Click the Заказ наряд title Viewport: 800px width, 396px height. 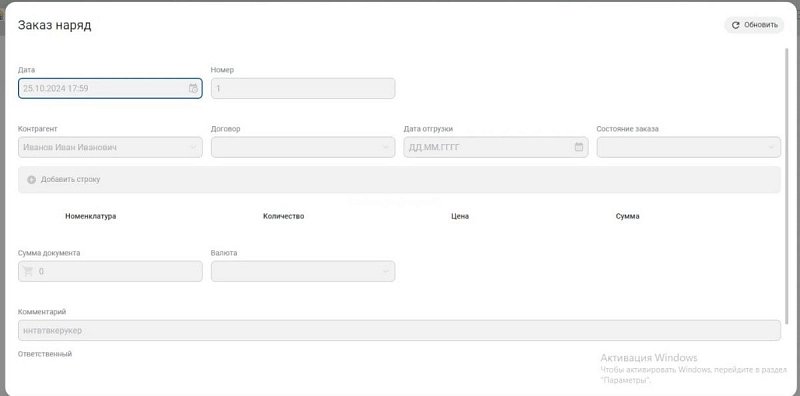pyautogui.click(x=55, y=26)
